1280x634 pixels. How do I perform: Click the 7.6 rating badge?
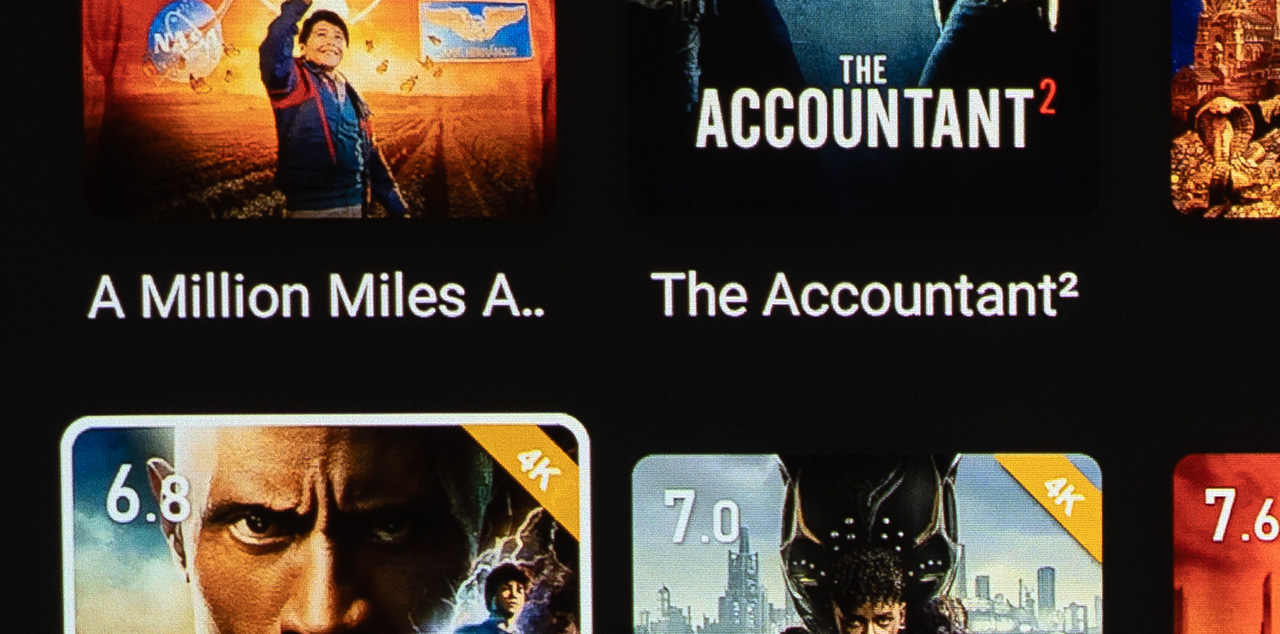click(1240, 514)
